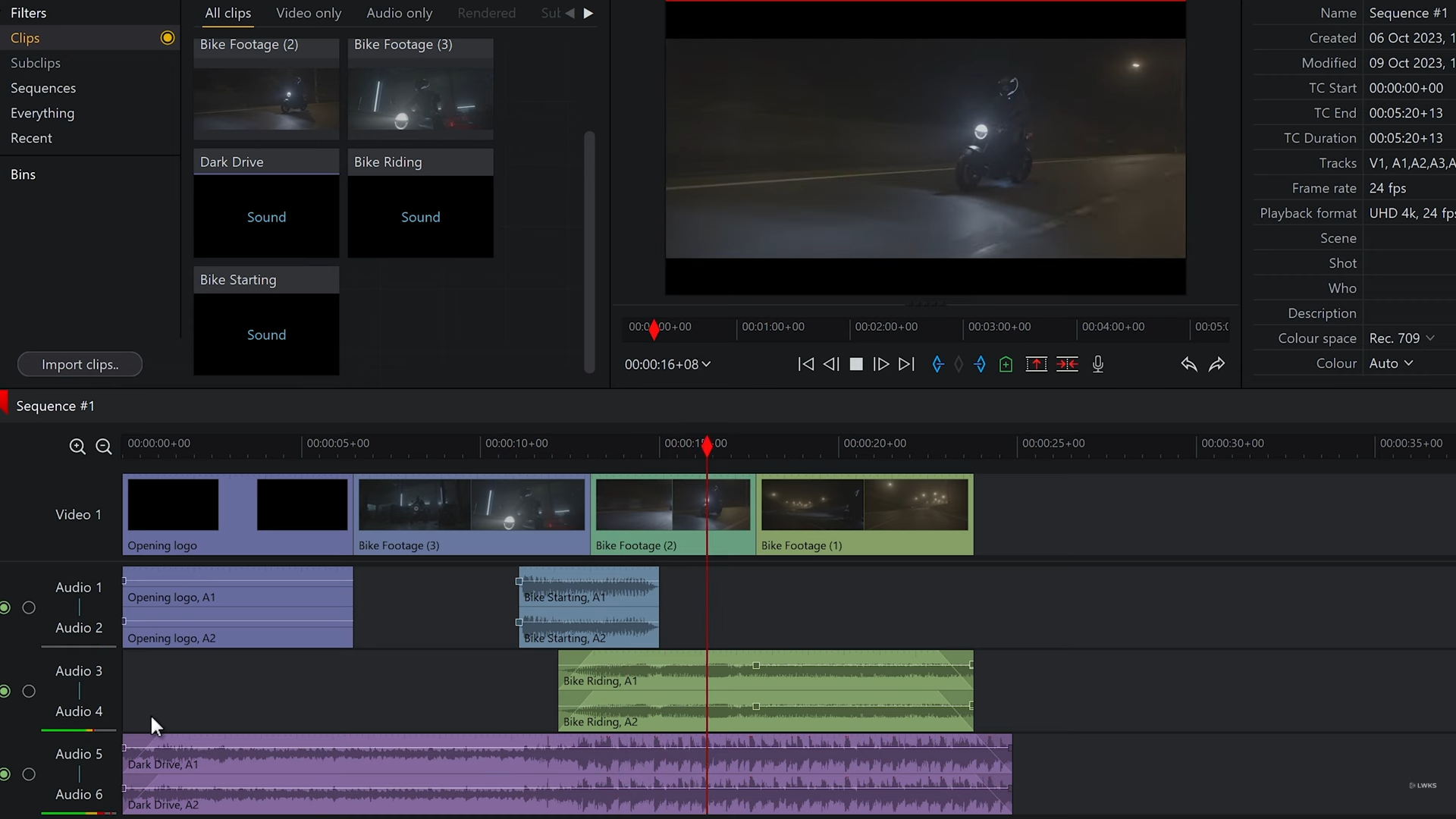
Task: Switch to the Video only tab
Action: click(309, 13)
